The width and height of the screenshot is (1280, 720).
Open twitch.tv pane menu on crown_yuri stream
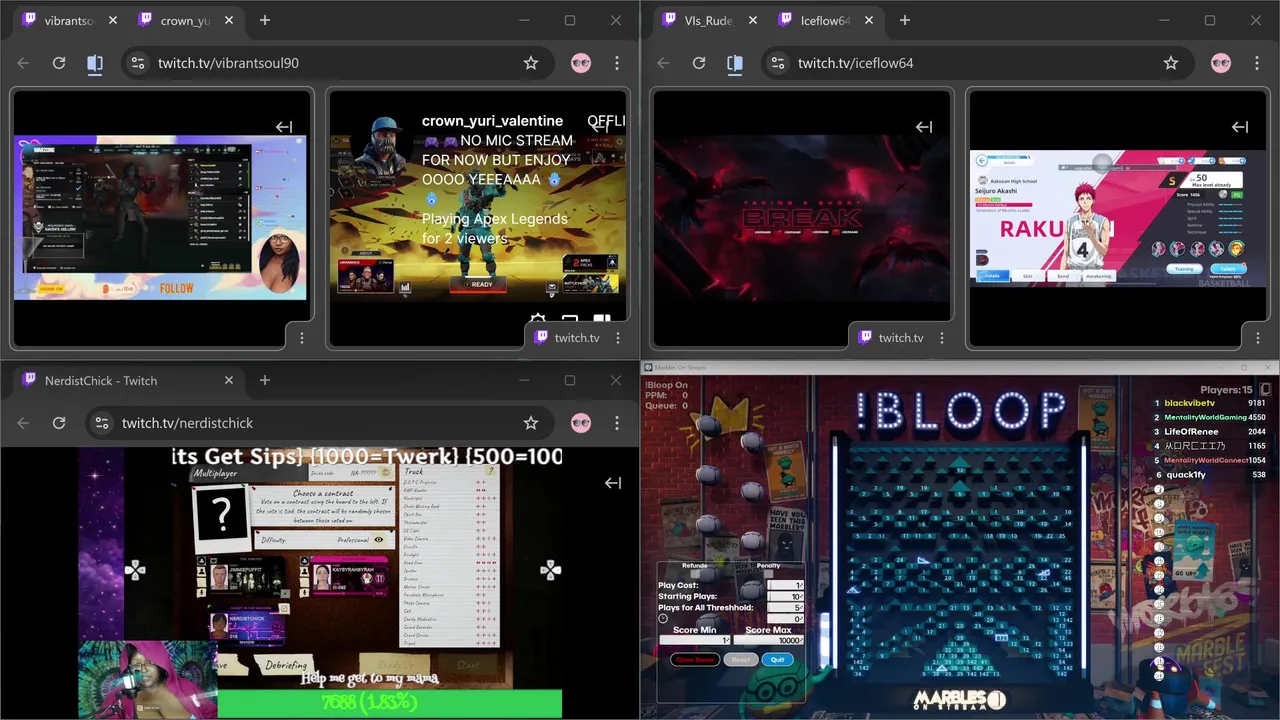(x=618, y=338)
